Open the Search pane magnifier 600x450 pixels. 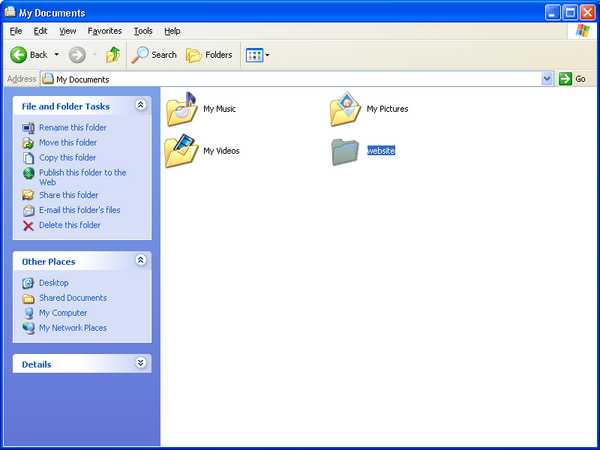click(x=153, y=55)
